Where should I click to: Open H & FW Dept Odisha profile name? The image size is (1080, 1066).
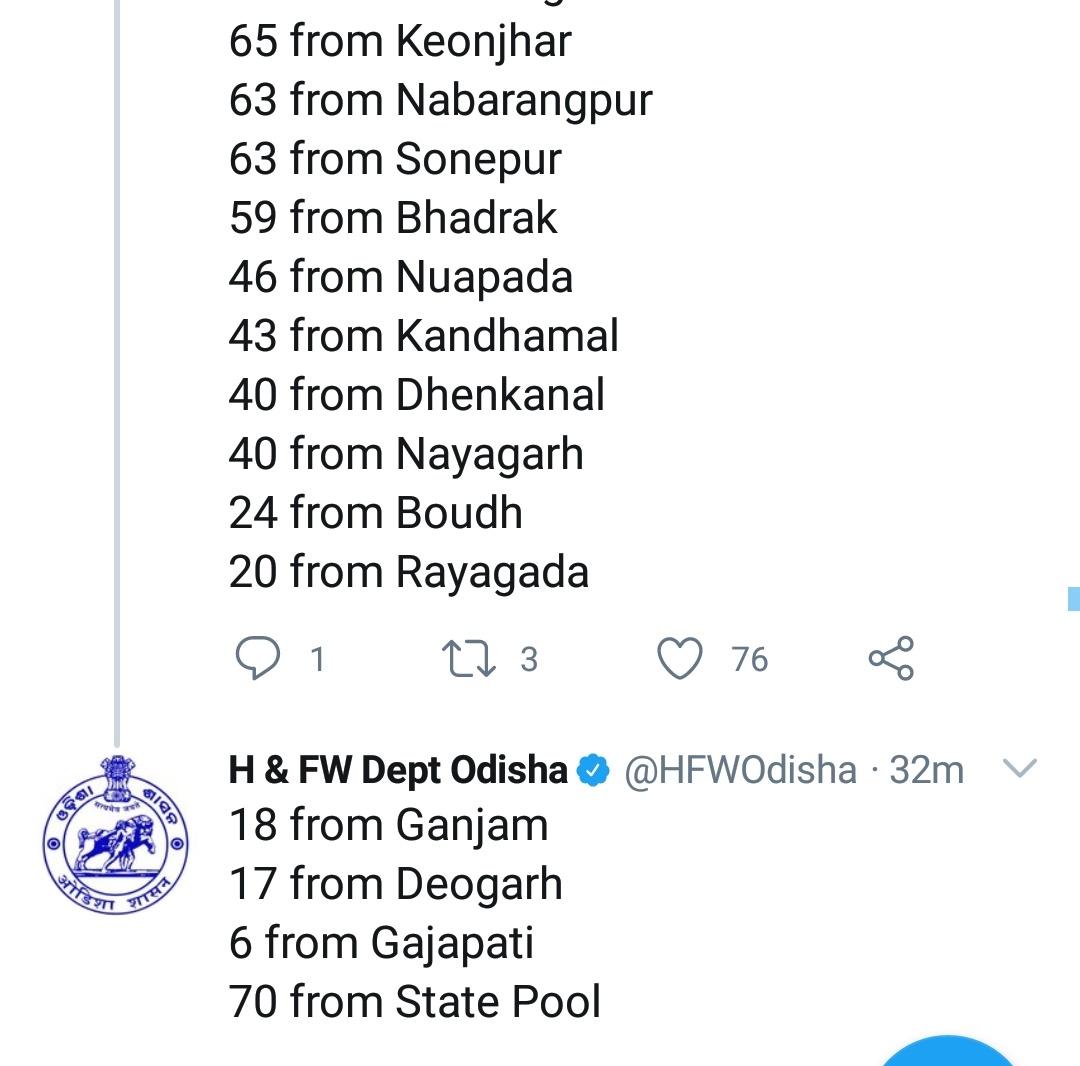398,770
